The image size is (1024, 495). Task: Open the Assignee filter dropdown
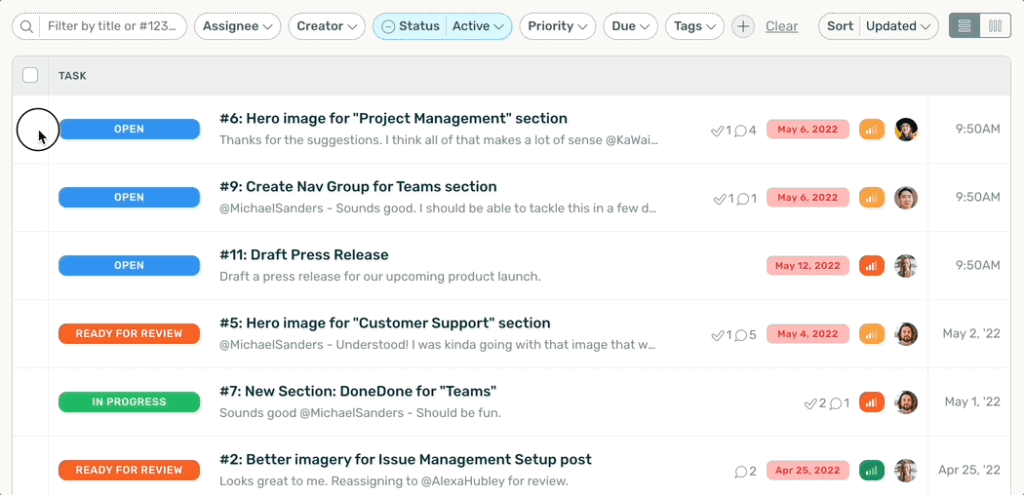[x=237, y=27]
